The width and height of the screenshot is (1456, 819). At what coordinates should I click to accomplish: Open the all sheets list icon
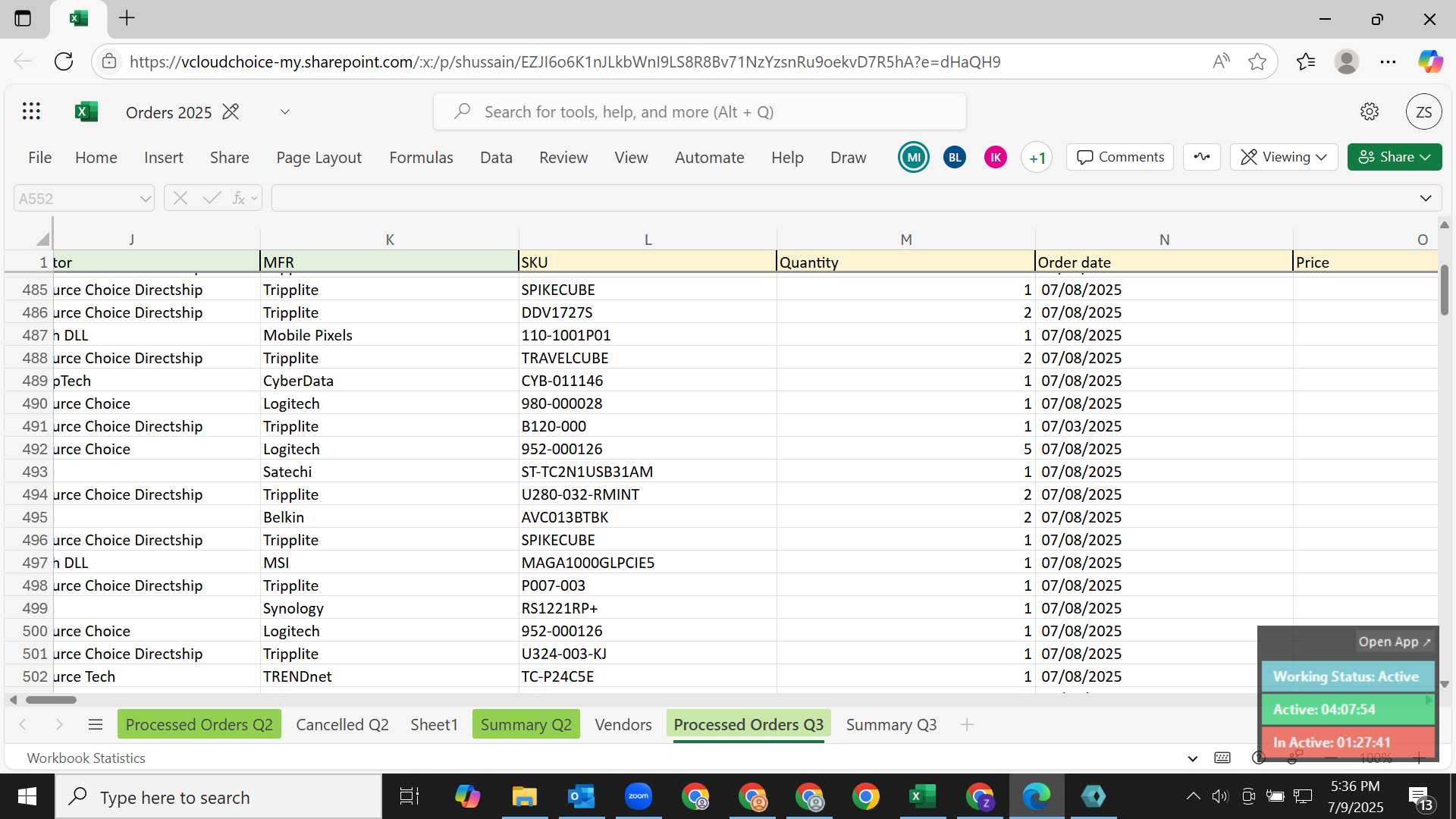[x=96, y=724]
